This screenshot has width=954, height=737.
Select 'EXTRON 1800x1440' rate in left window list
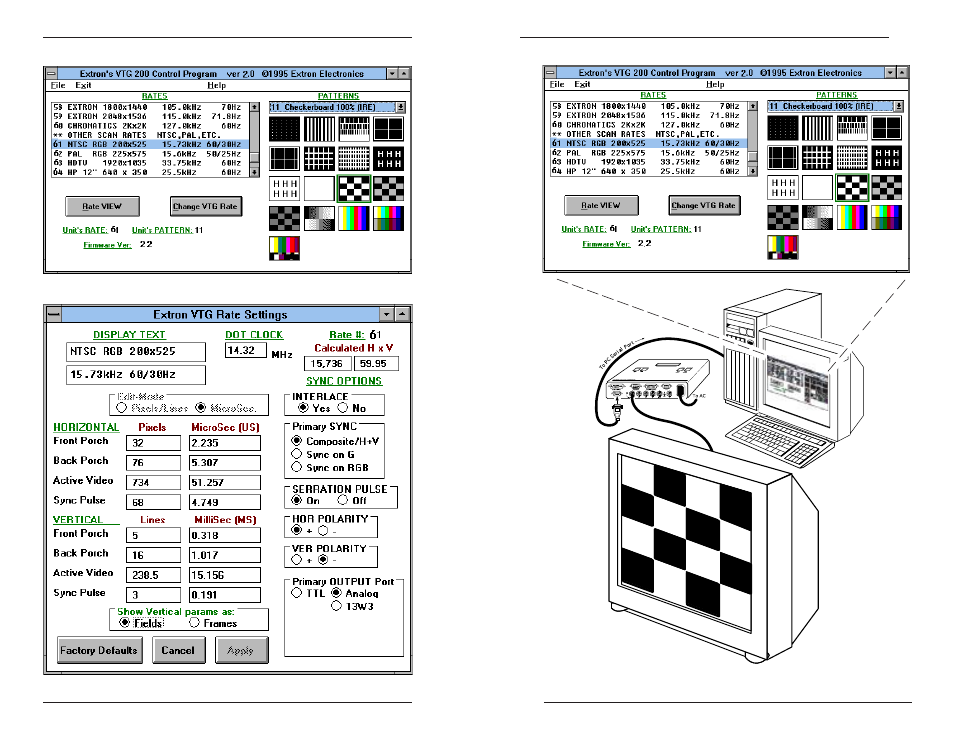150,107
